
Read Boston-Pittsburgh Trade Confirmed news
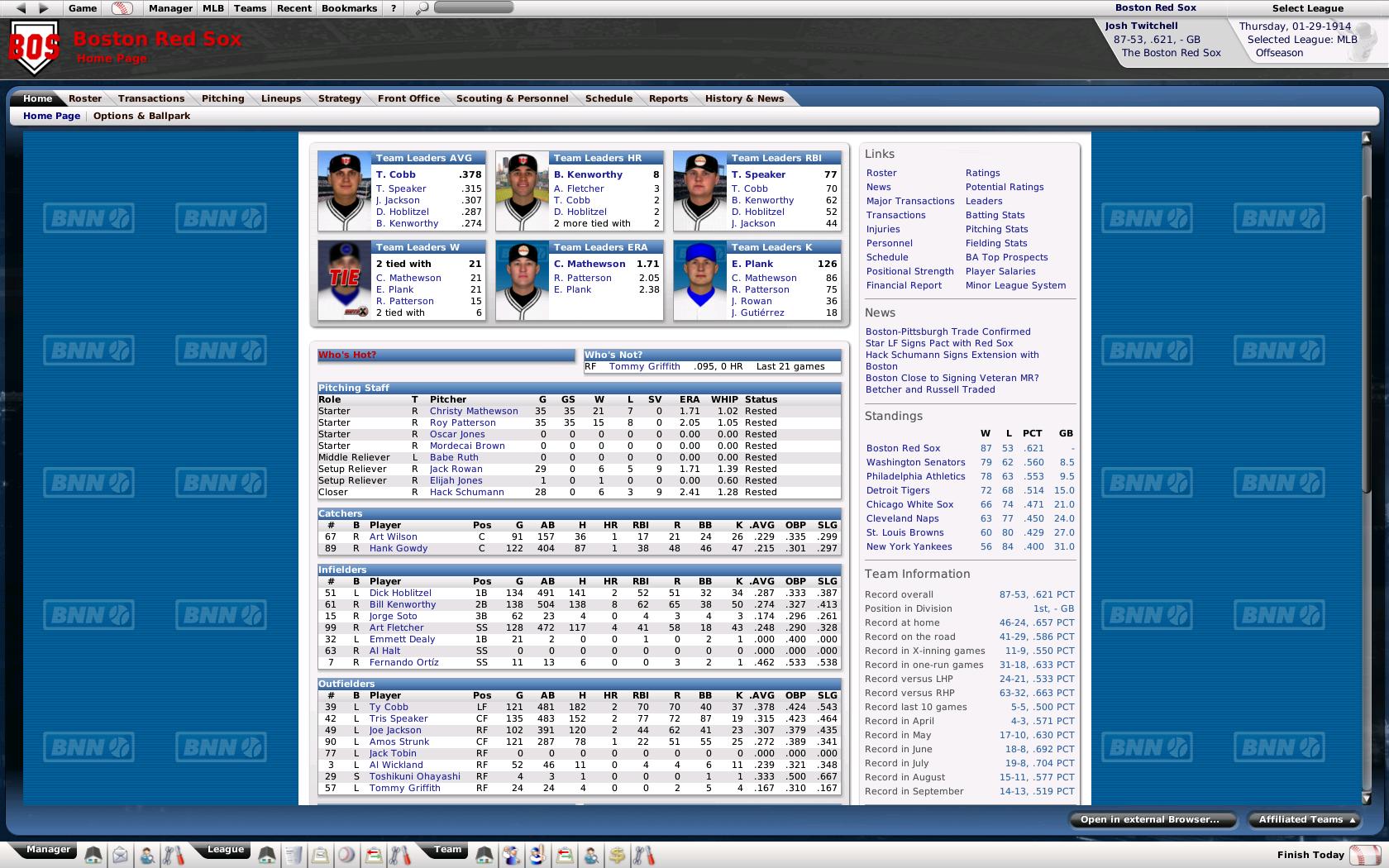[947, 331]
